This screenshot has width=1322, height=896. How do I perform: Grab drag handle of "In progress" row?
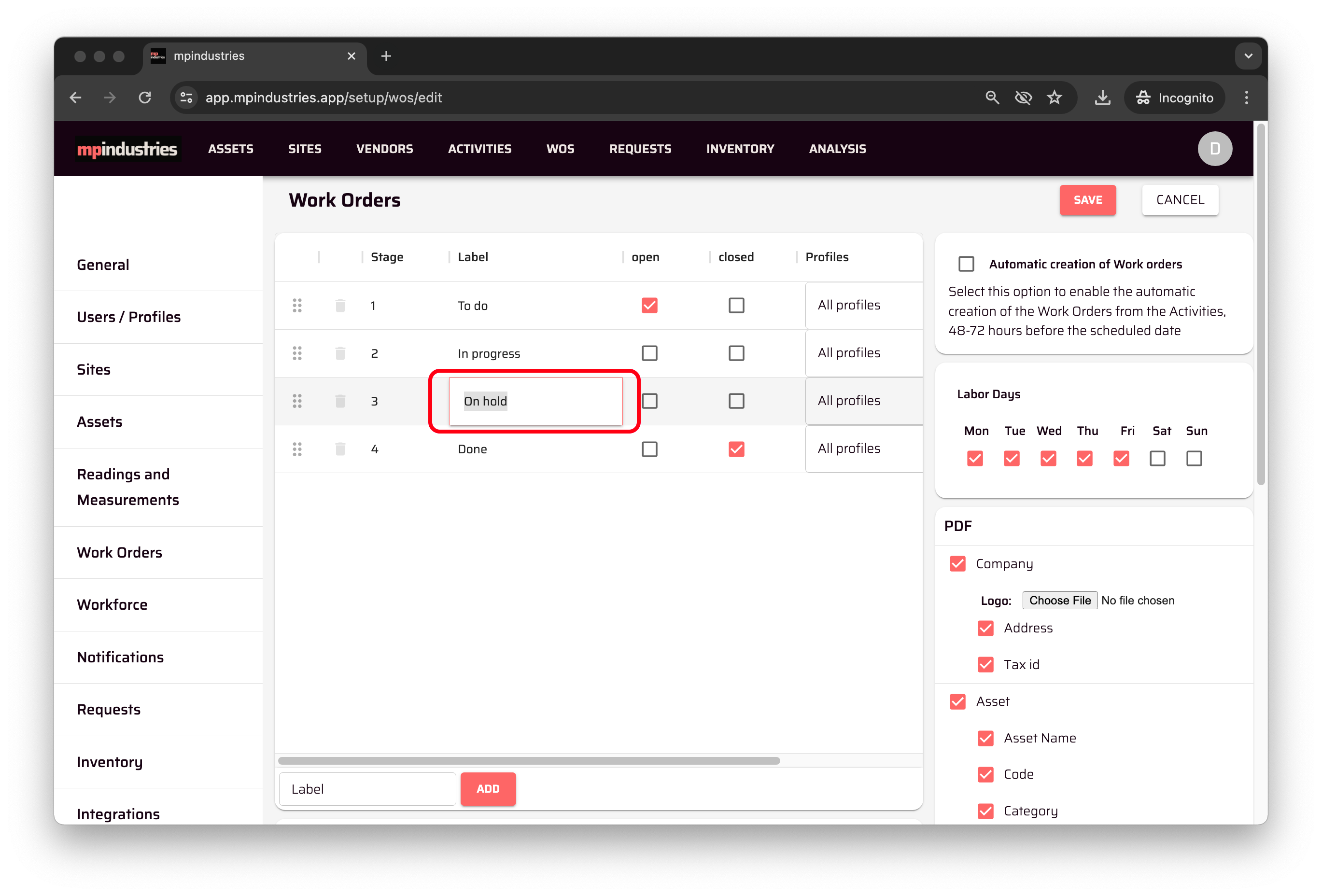pyautogui.click(x=297, y=353)
